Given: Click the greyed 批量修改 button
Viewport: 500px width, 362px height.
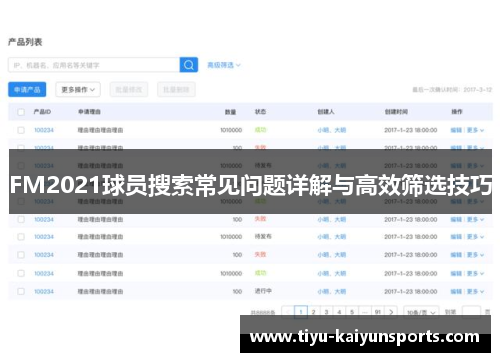Looking at the screenshot, I should 129,90.
